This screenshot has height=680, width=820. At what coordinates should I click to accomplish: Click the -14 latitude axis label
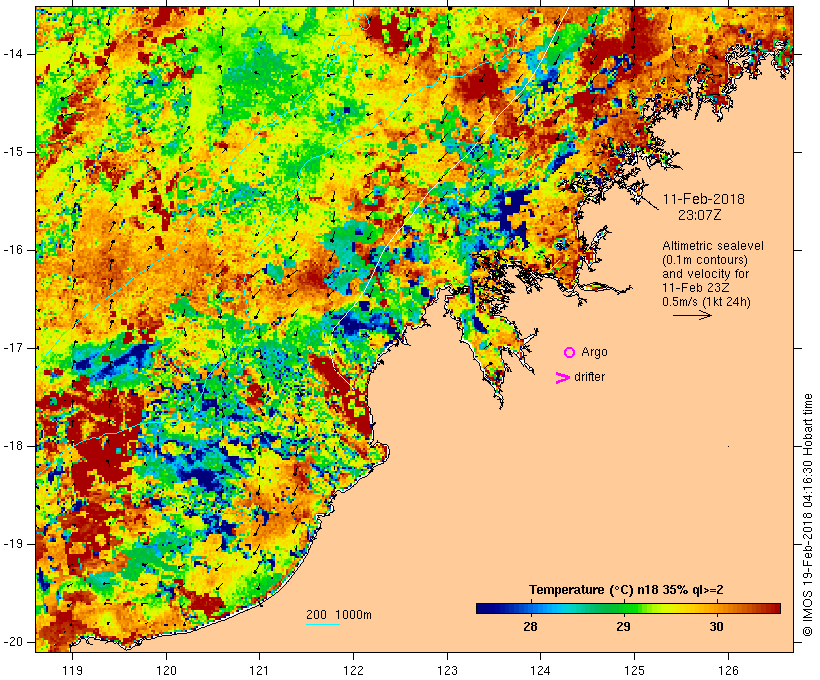[x=13, y=54]
